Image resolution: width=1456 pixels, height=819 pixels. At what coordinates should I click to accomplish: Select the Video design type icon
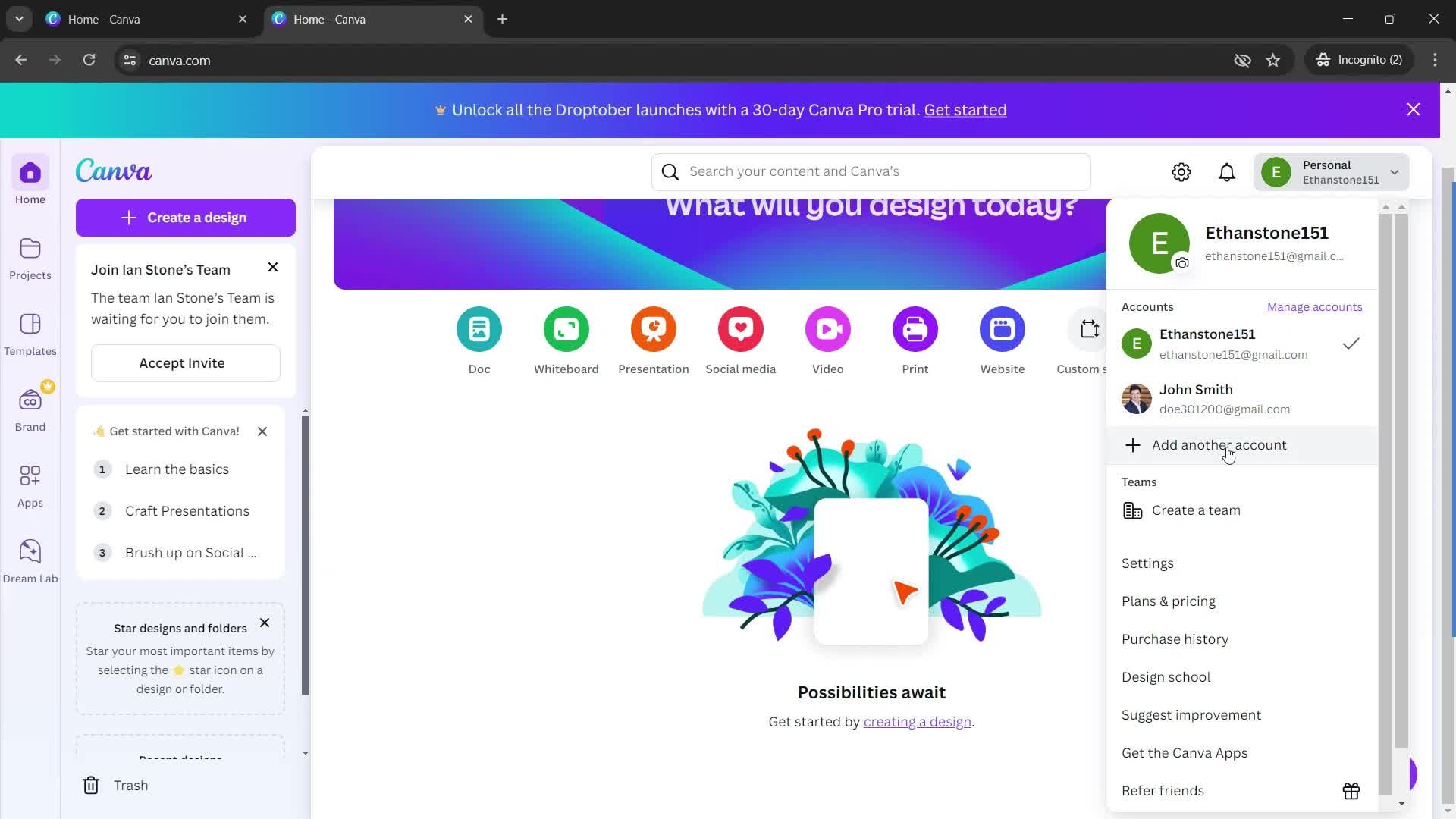click(x=828, y=329)
